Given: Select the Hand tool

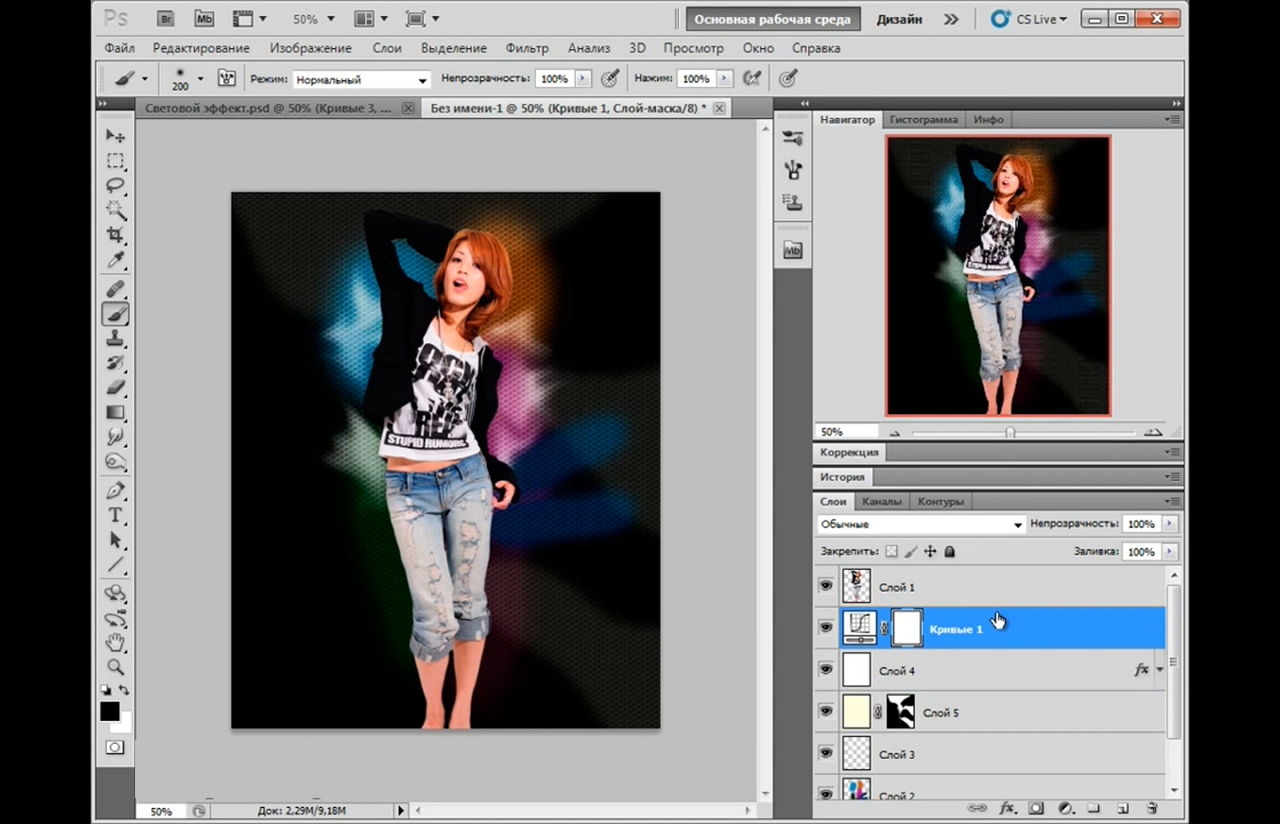Looking at the screenshot, I should pyautogui.click(x=116, y=642).
